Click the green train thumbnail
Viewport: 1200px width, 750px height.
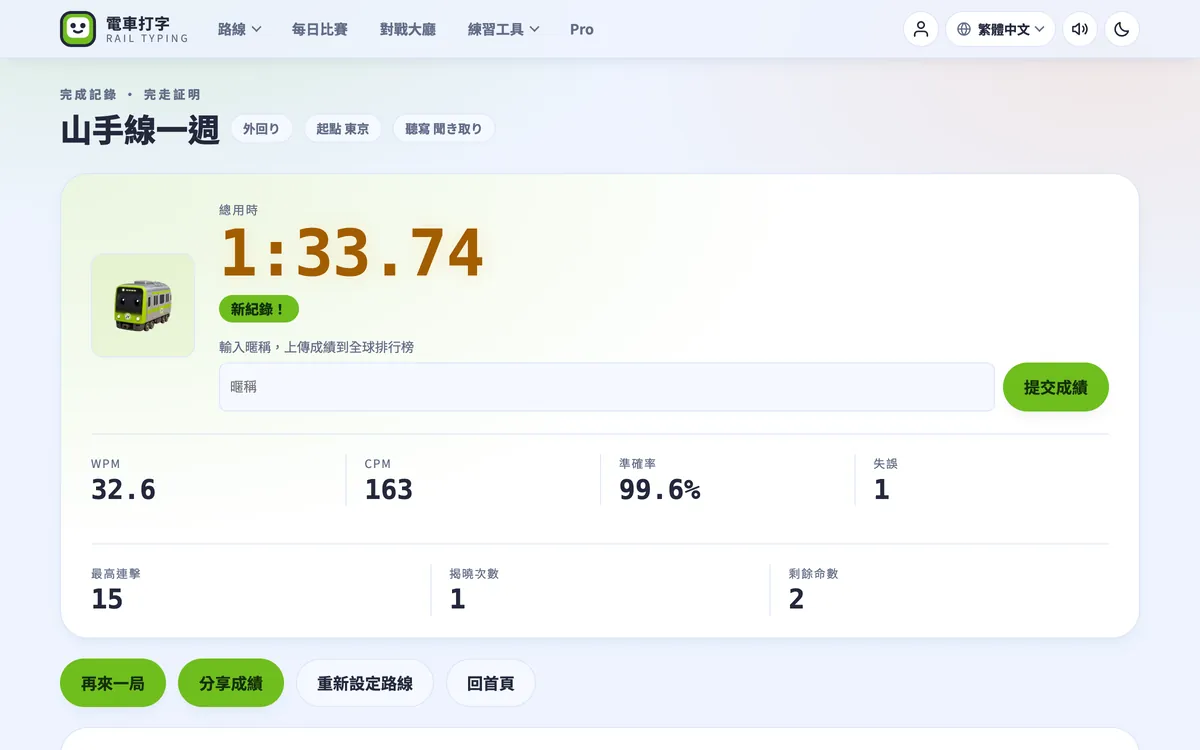point(143,305)
